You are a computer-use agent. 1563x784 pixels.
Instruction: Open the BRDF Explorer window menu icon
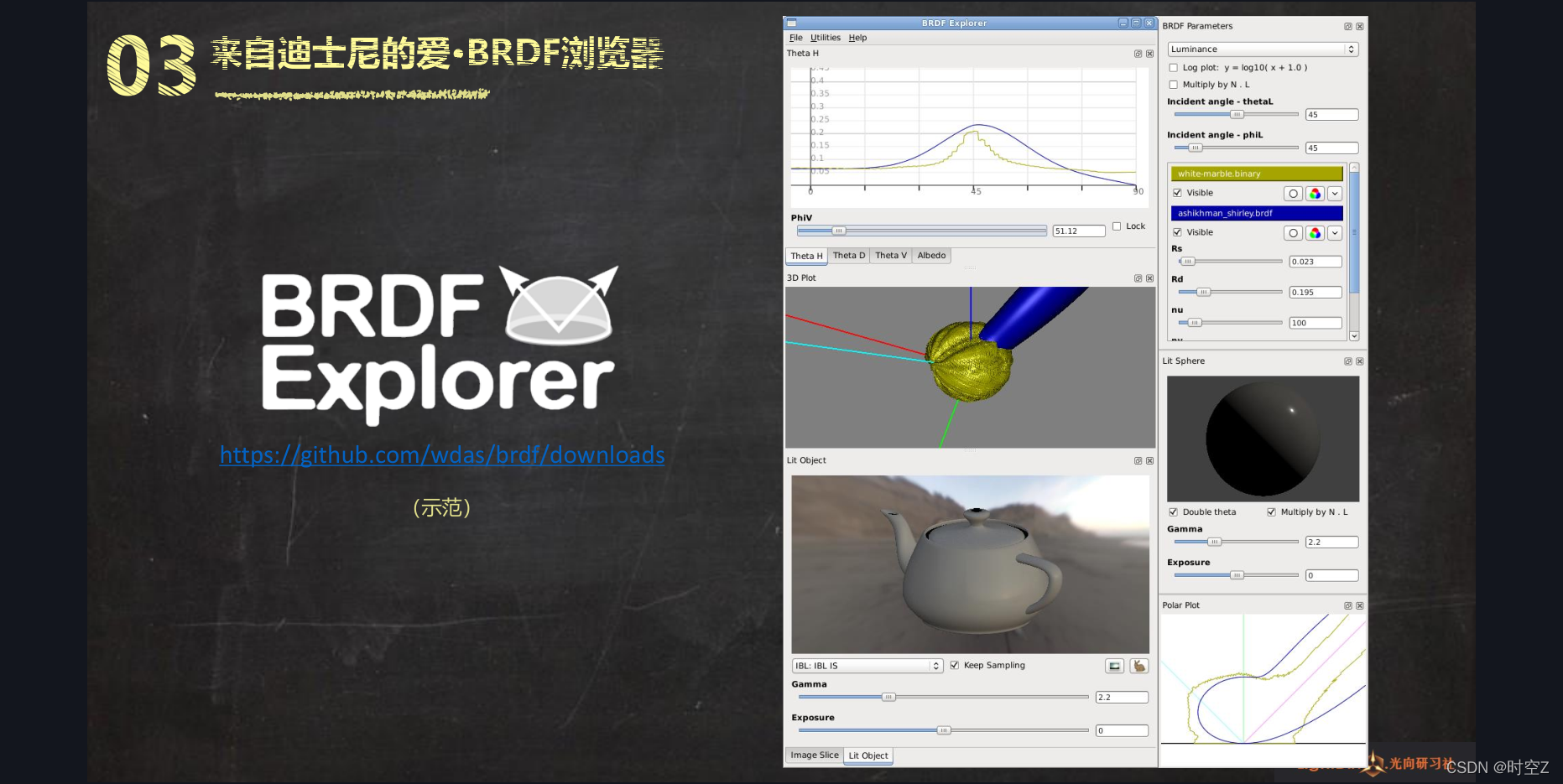pos(791,23)
